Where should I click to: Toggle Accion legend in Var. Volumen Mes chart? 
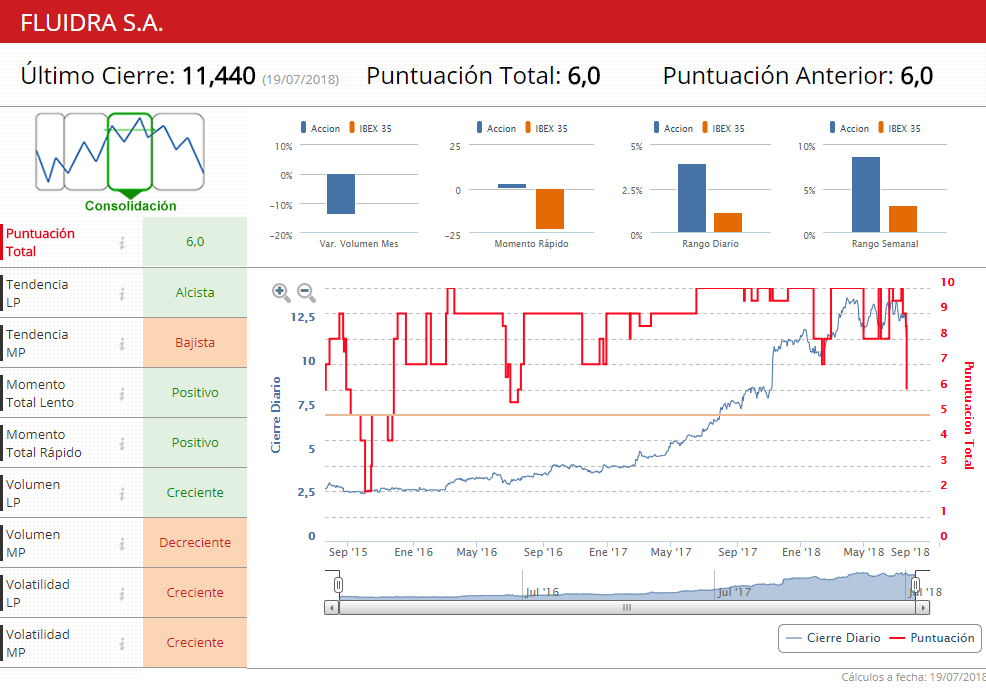tap(321, 128)
